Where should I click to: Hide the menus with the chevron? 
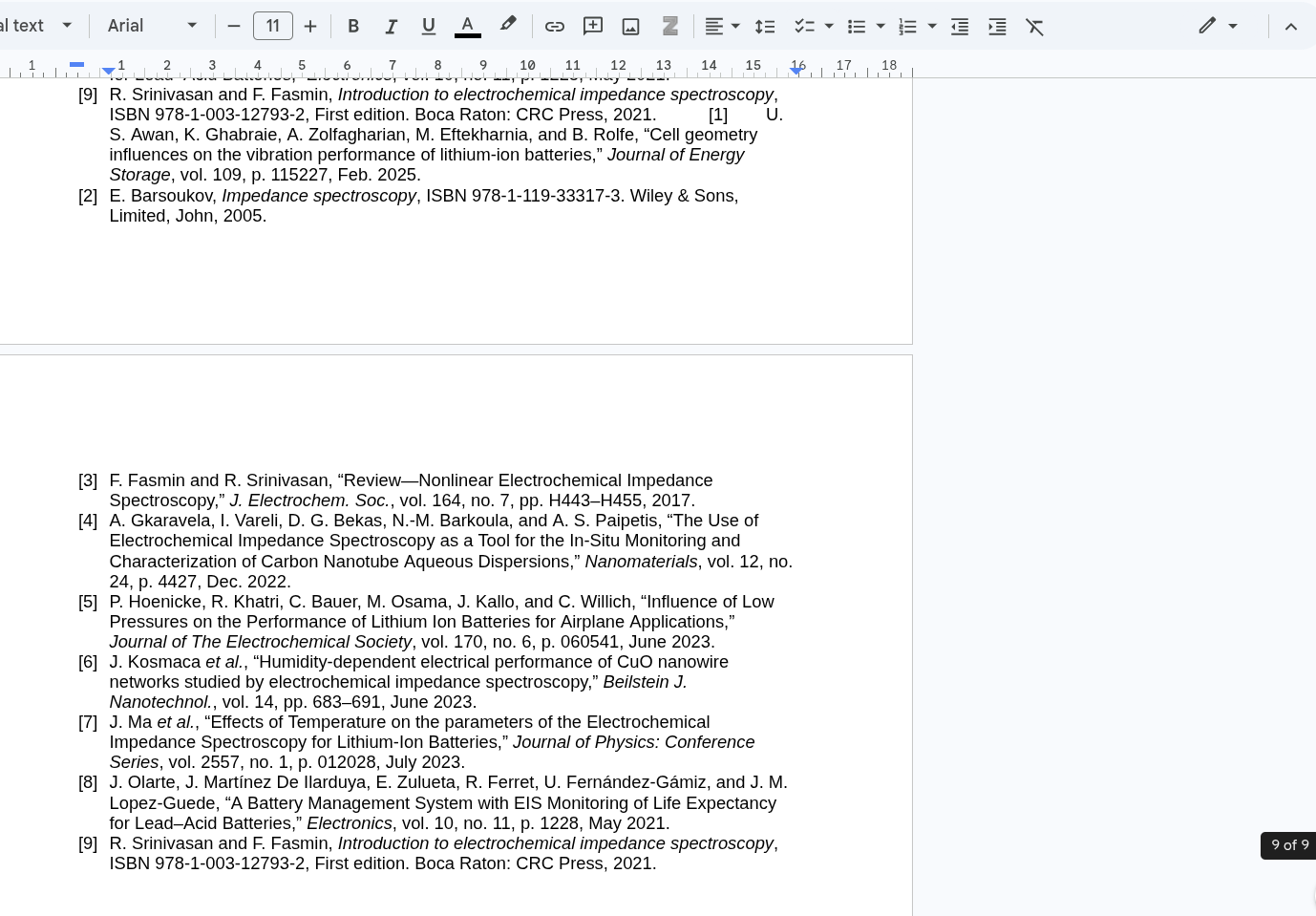[1291, 26]
